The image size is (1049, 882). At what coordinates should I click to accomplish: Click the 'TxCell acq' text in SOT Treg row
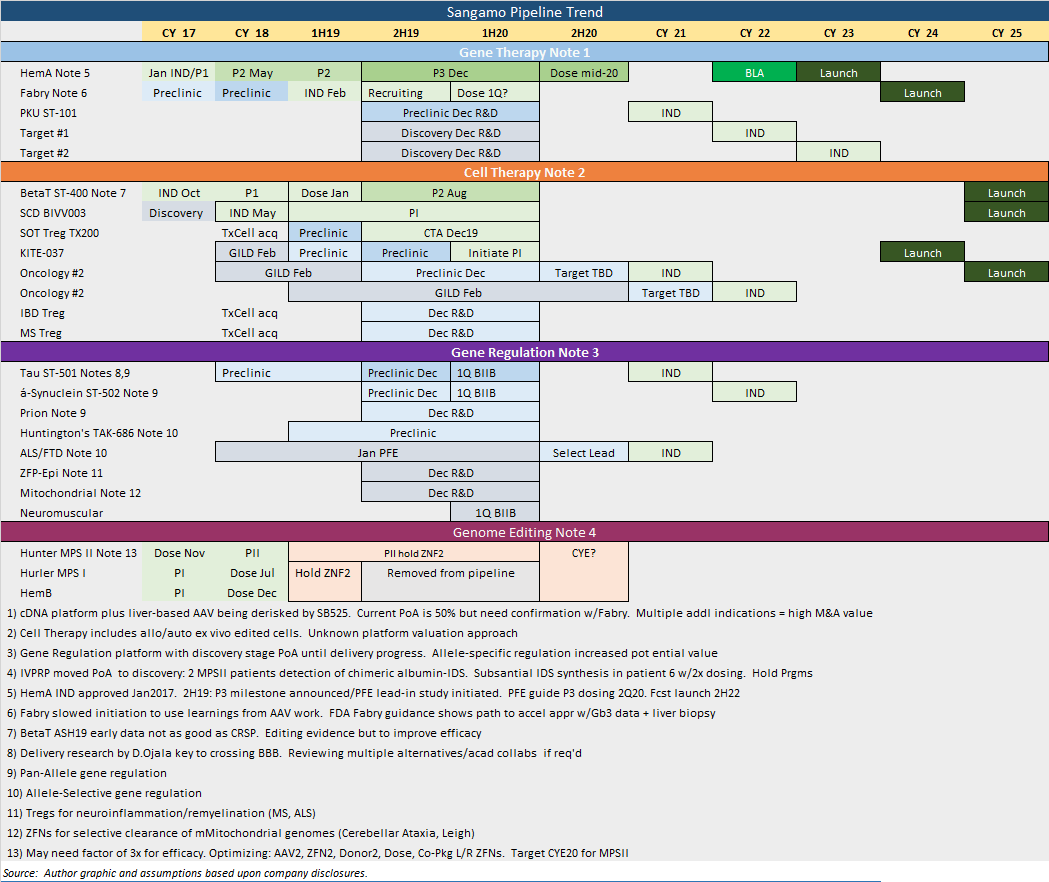[250, 233]
